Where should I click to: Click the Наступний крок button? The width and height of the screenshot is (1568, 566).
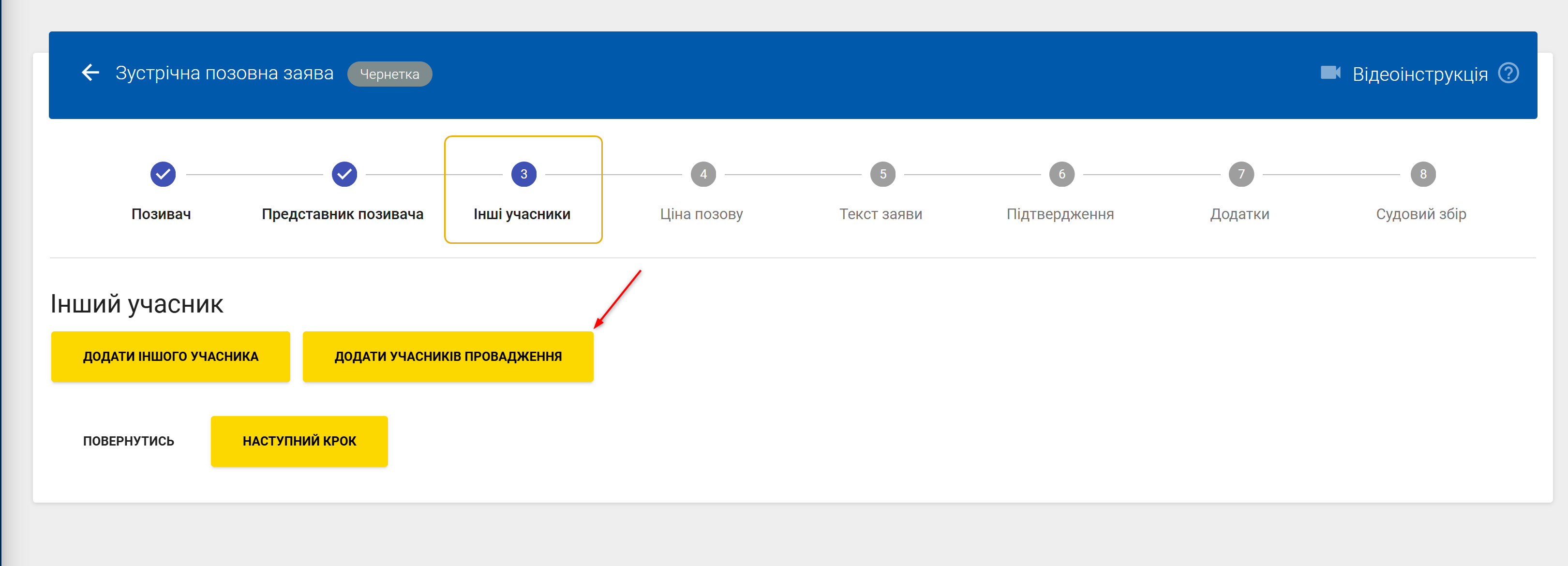pos(299,441)
